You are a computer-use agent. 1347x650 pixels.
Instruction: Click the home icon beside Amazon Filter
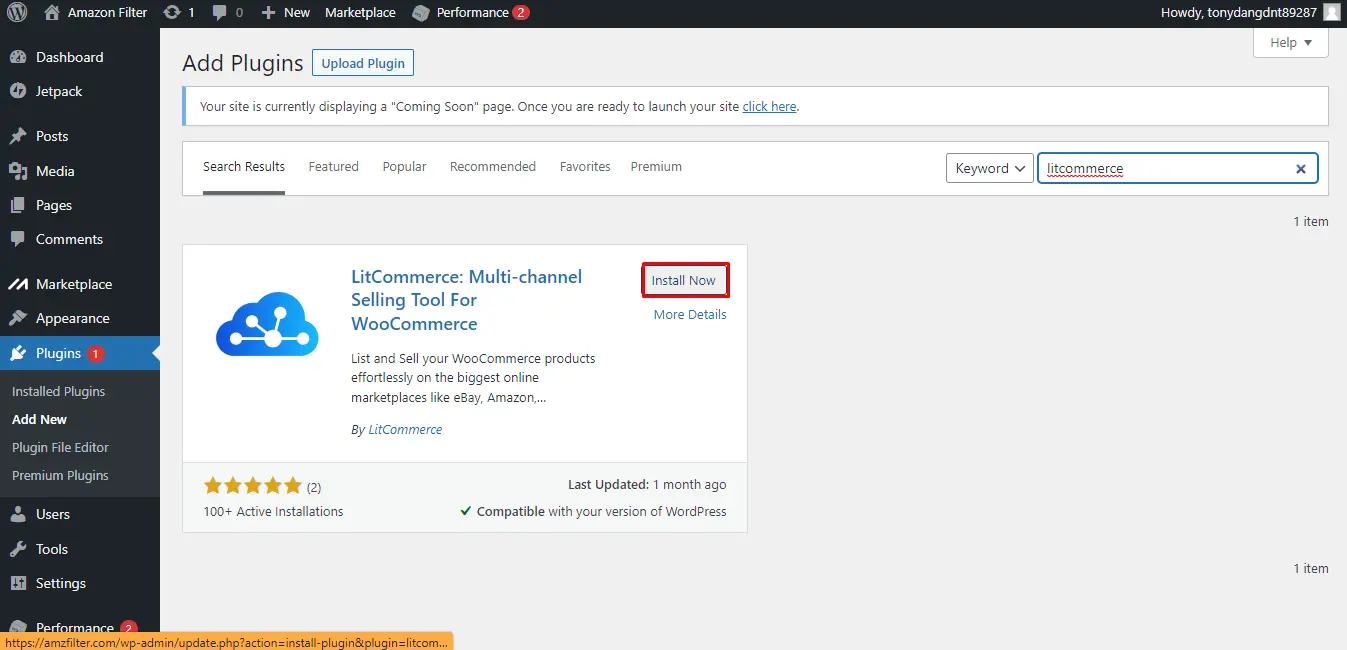tap(53, 13)
